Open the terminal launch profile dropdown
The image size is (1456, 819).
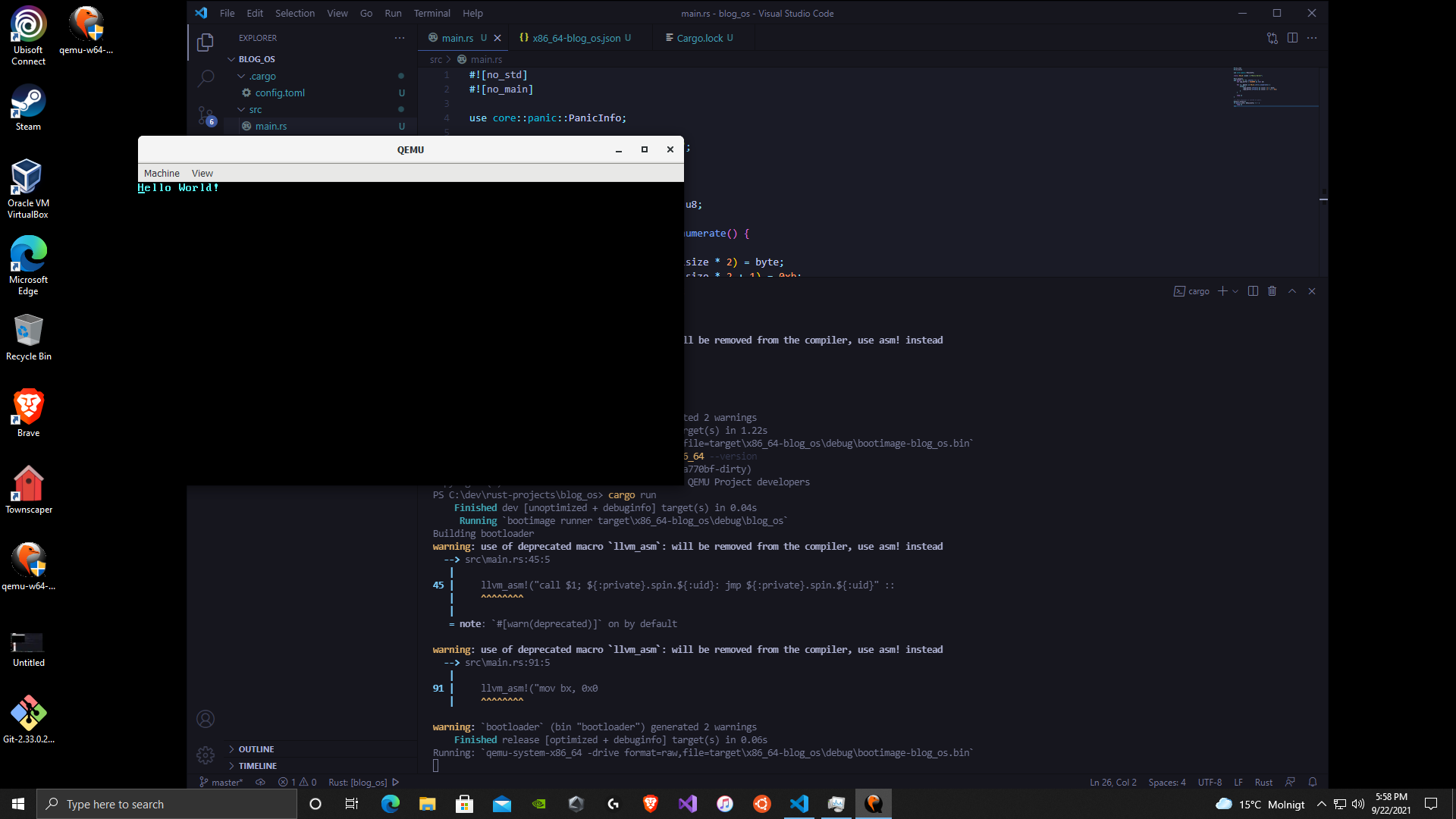1235,291
